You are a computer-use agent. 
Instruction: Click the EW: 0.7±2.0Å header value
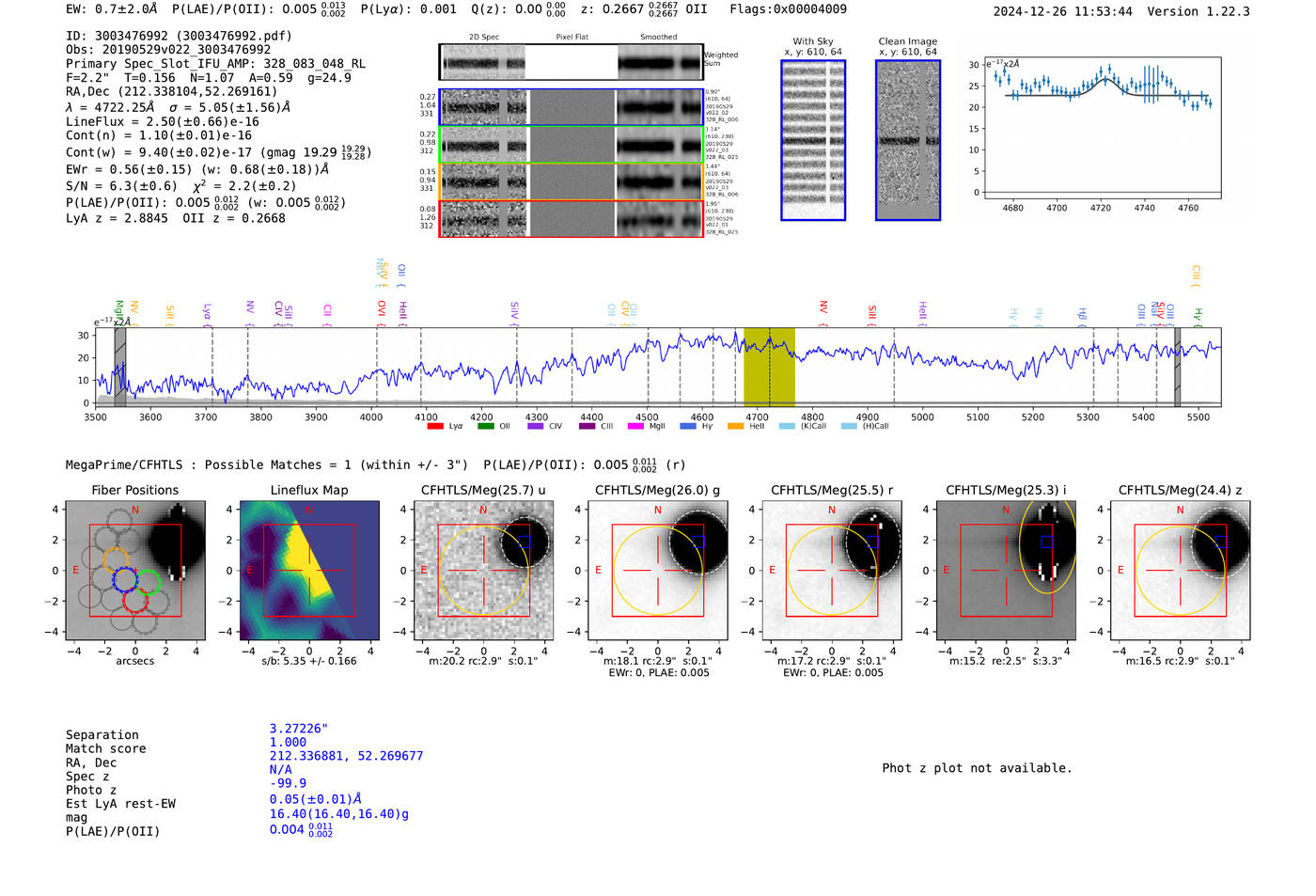[x=111, y=9]
